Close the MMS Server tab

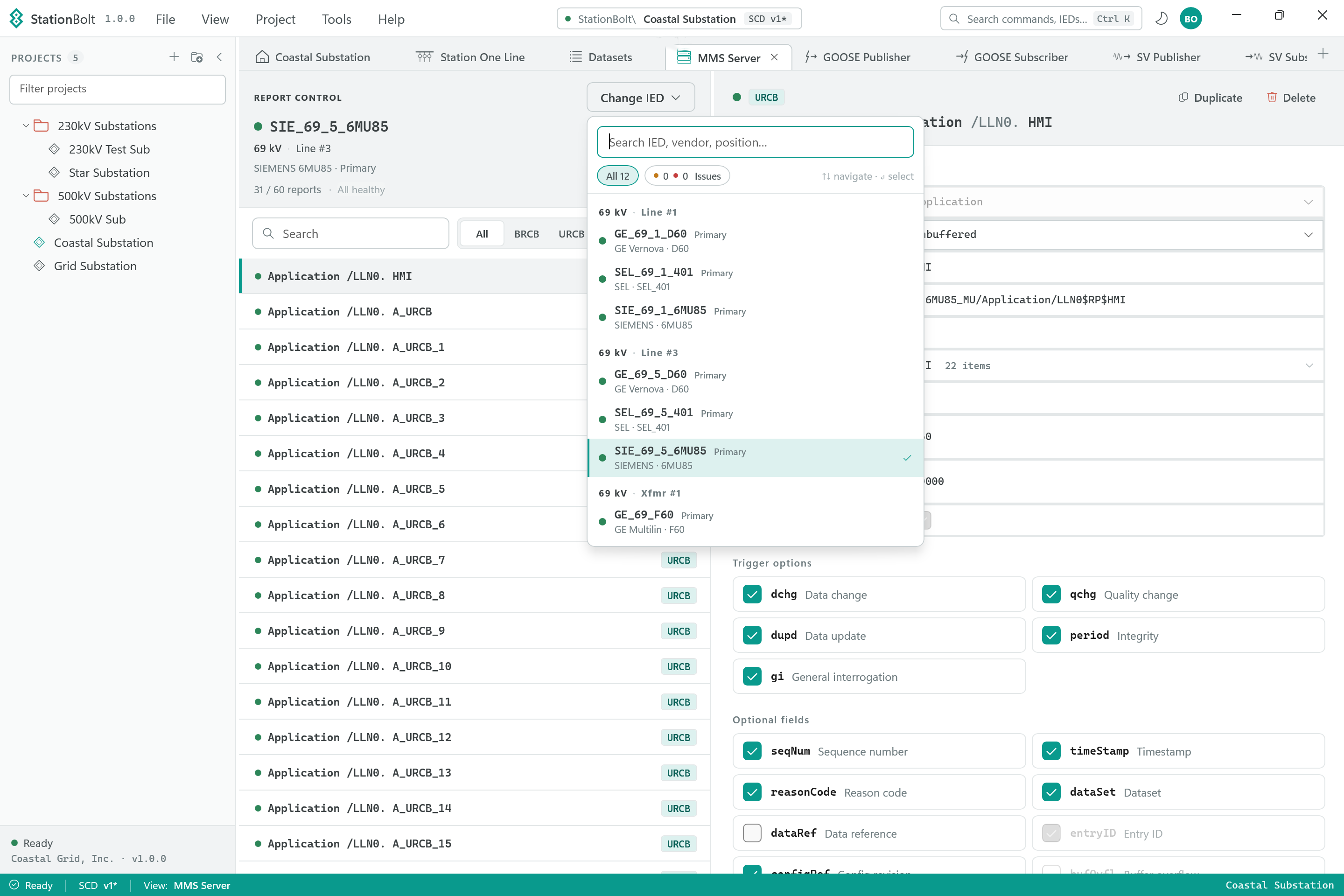pos(774,58)
